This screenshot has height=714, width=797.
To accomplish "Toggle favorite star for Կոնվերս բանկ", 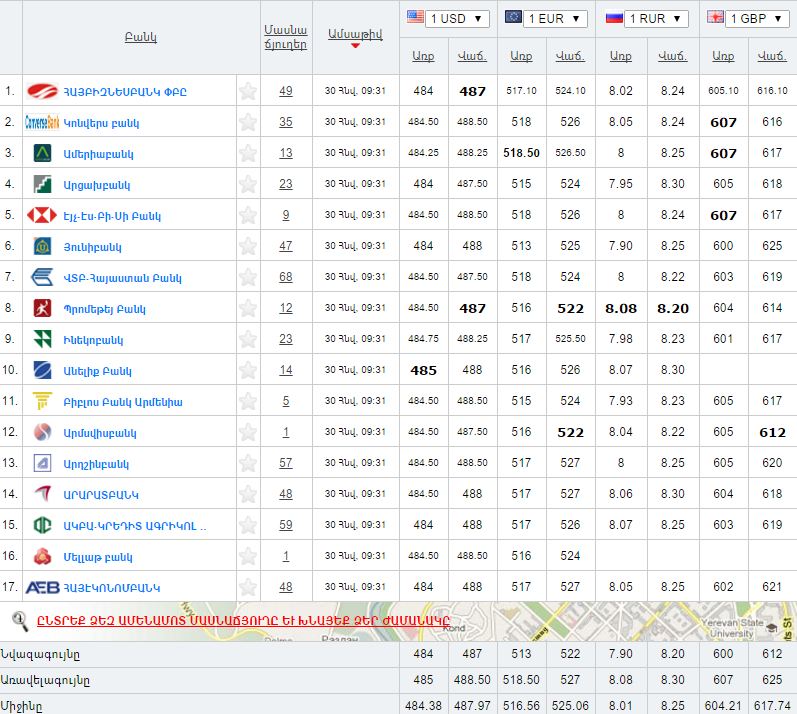I will (248, 123).
